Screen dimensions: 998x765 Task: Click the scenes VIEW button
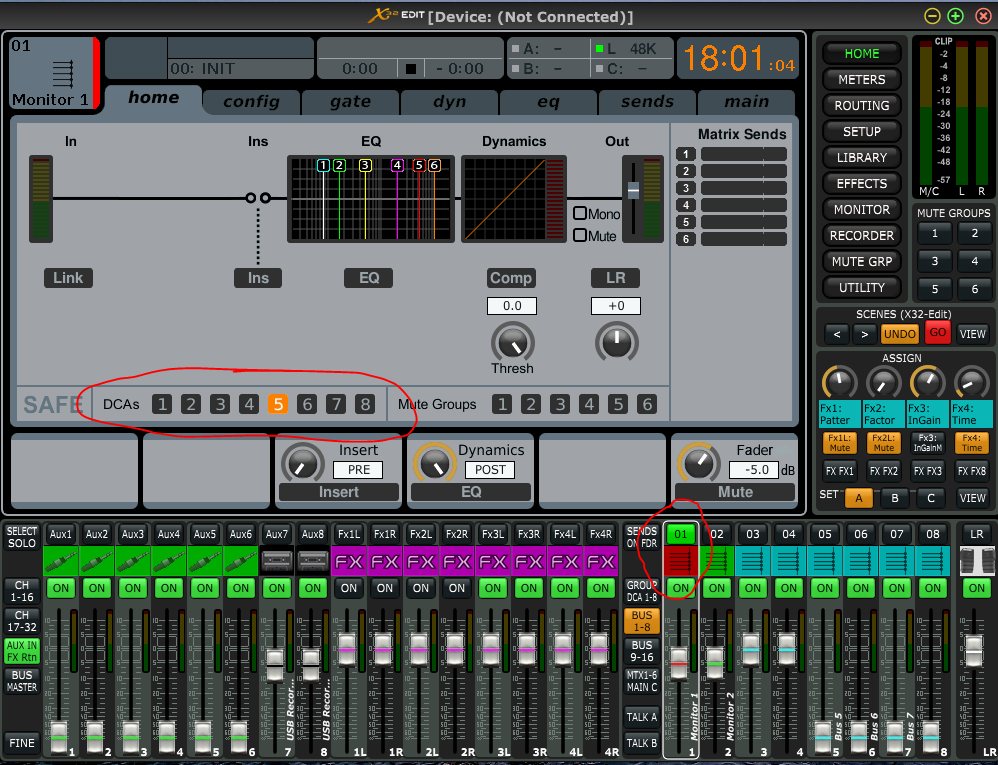click(973, 334)
